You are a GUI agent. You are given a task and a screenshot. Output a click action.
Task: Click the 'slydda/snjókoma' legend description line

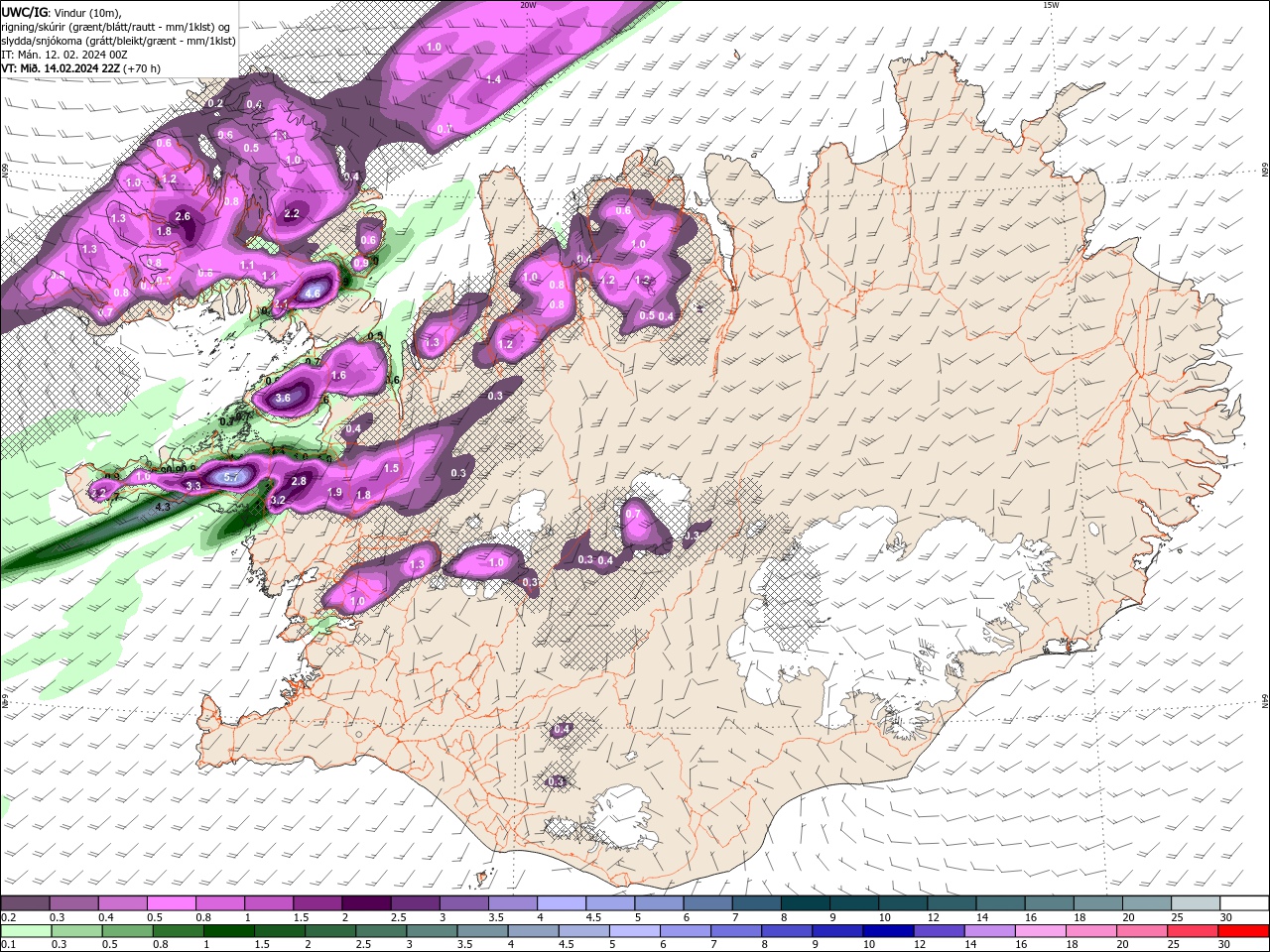point(118,41)
